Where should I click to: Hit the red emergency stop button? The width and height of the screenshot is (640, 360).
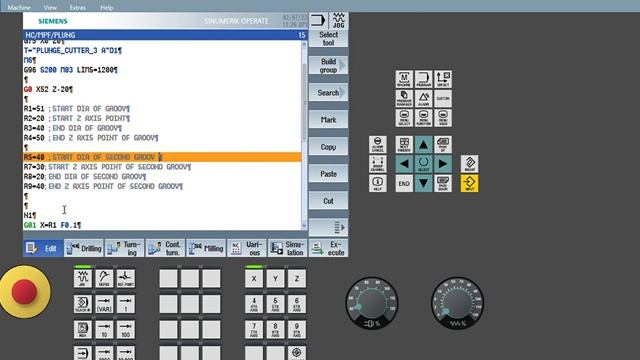coord(24,291)
